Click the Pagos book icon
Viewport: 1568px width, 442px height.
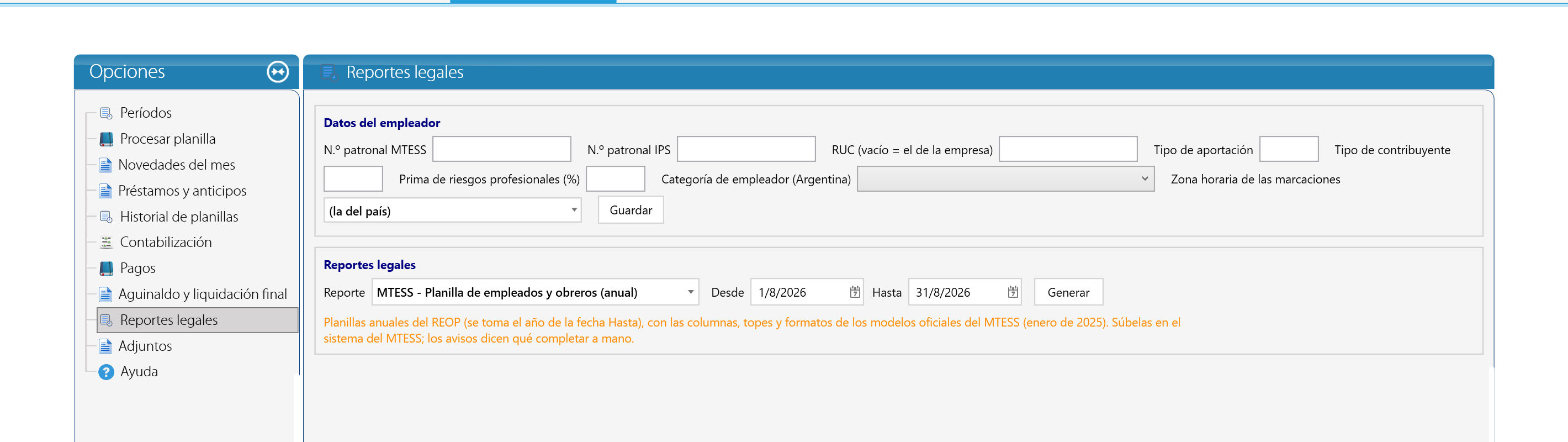click(x=106, y=269)
